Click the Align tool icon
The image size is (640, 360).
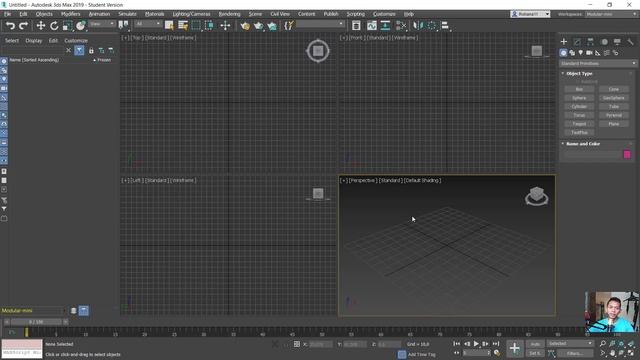point(445,26)
